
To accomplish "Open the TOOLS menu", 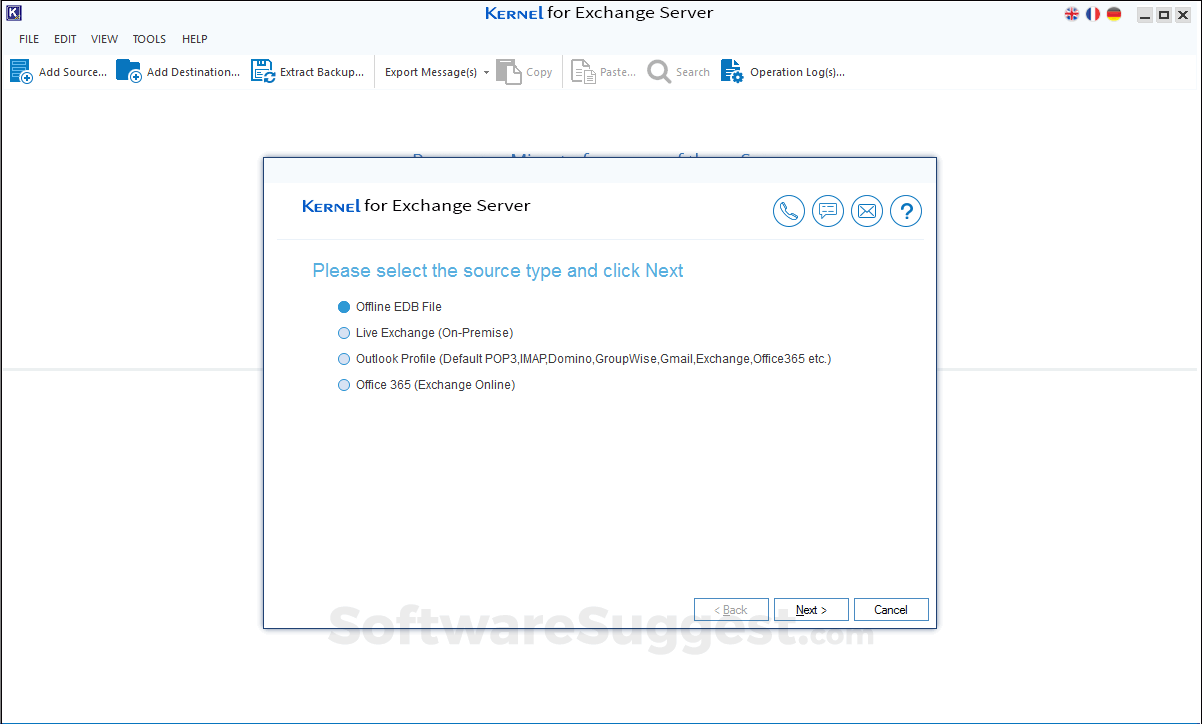I will [149, 39].
